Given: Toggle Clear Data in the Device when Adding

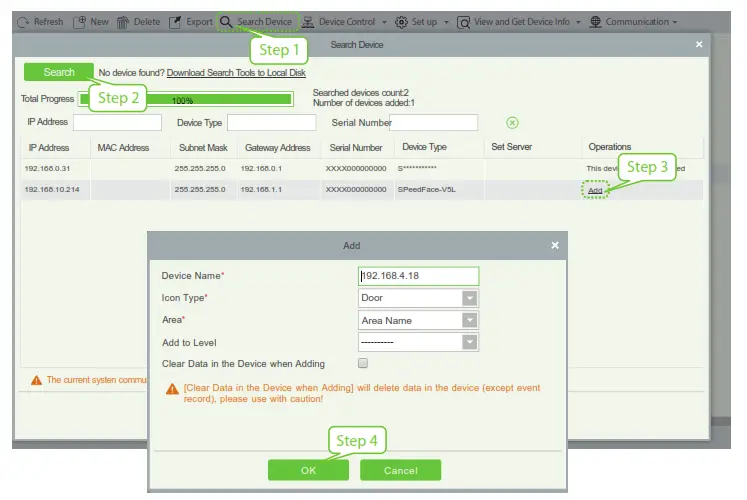Looking at the screenshot, I should coord(363,363).
